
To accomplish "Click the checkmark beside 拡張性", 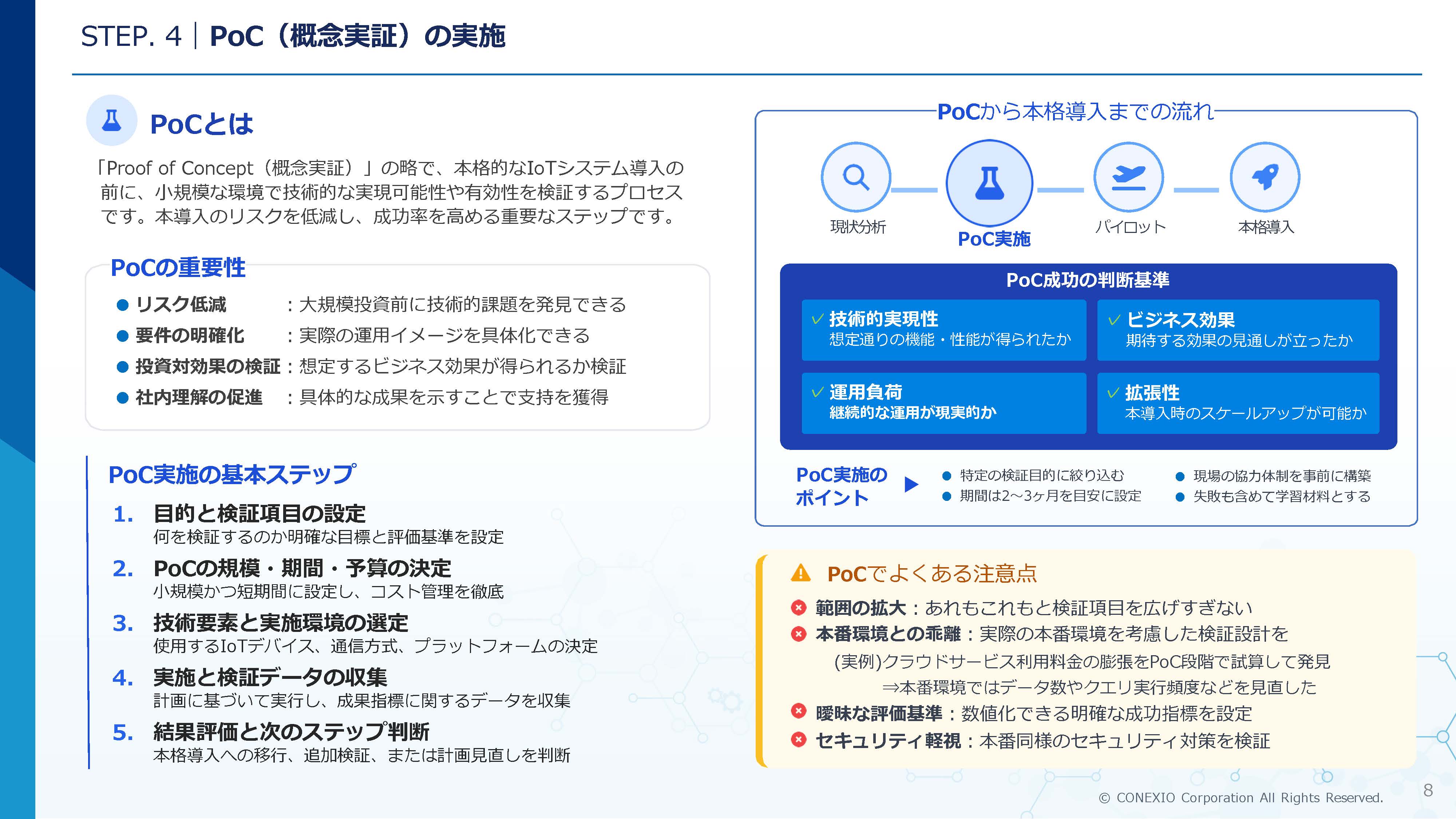I will (1113, 393).
